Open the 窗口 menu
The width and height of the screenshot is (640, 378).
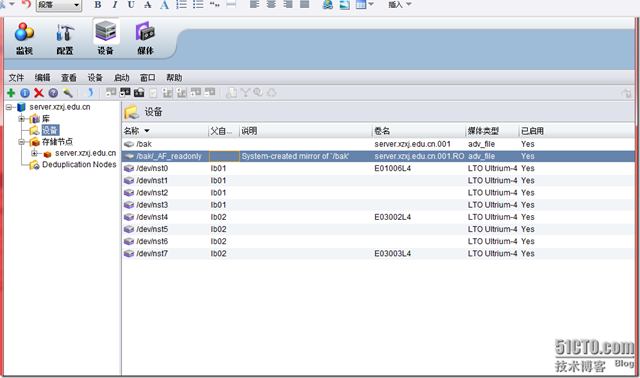pos(147,78)
